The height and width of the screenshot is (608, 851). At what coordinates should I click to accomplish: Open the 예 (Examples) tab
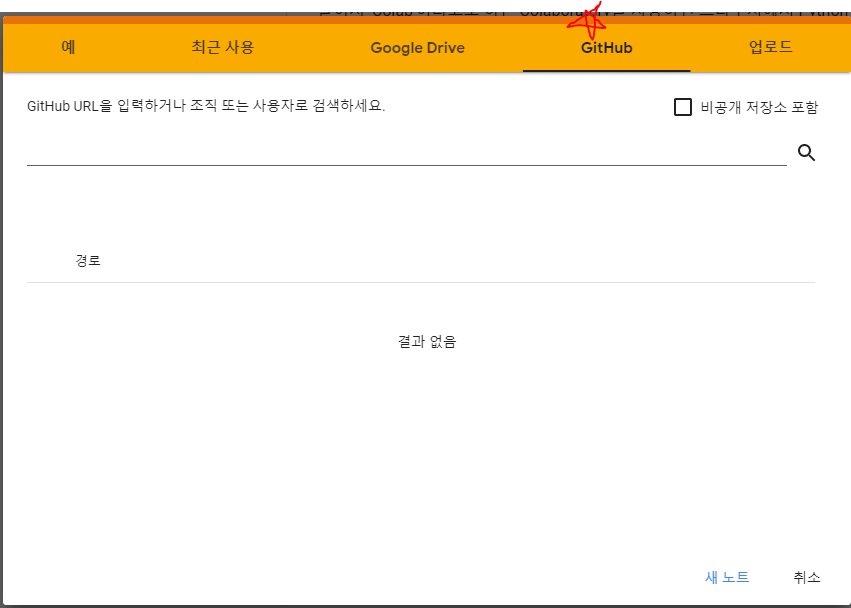68,47
